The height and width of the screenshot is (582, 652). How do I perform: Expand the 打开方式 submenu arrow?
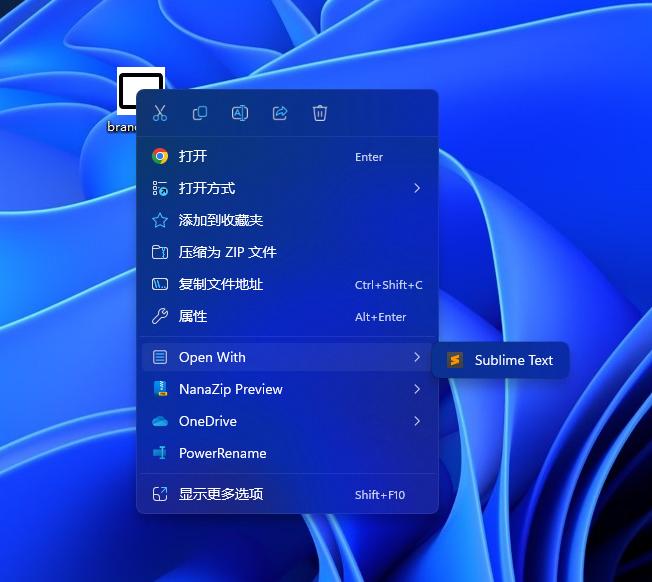point(417,188)
